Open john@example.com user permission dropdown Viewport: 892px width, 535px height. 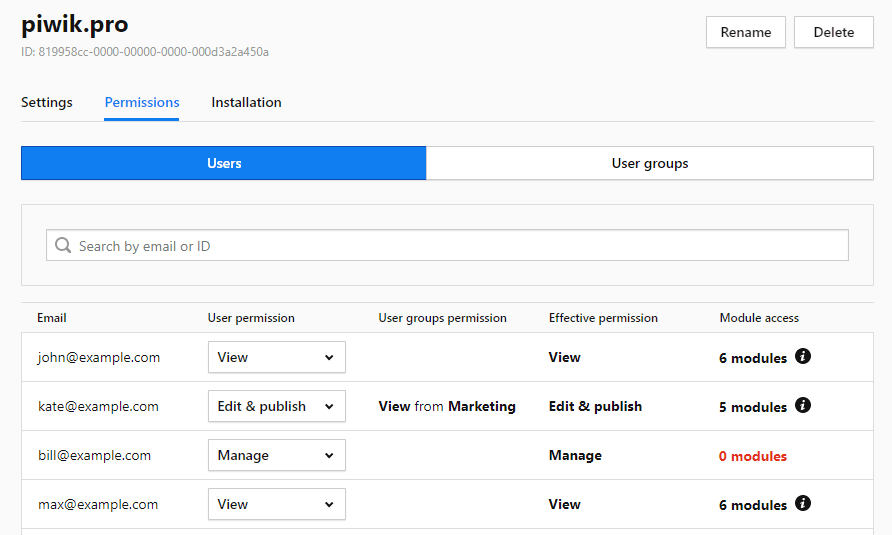tap(276, 357)
